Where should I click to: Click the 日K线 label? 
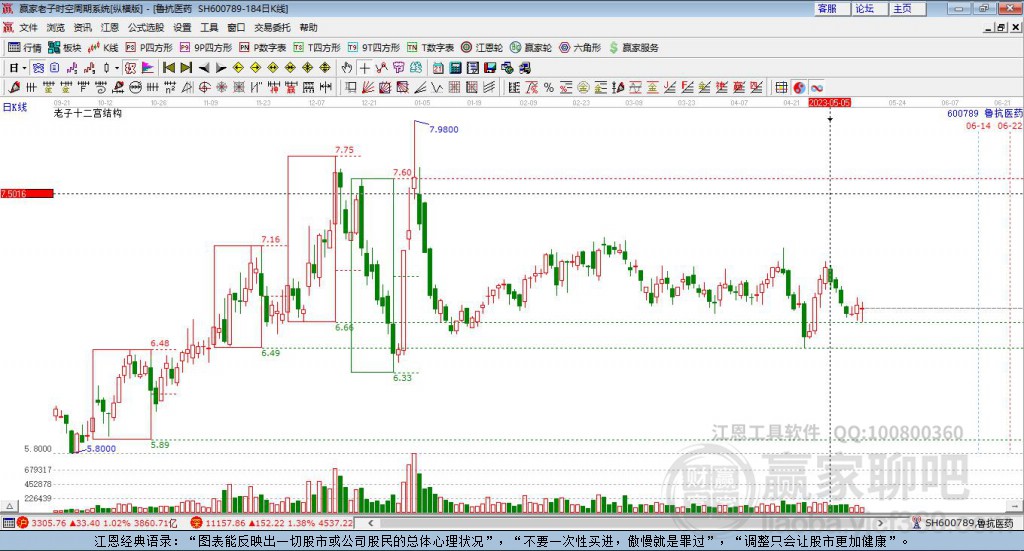click(15, 107)
